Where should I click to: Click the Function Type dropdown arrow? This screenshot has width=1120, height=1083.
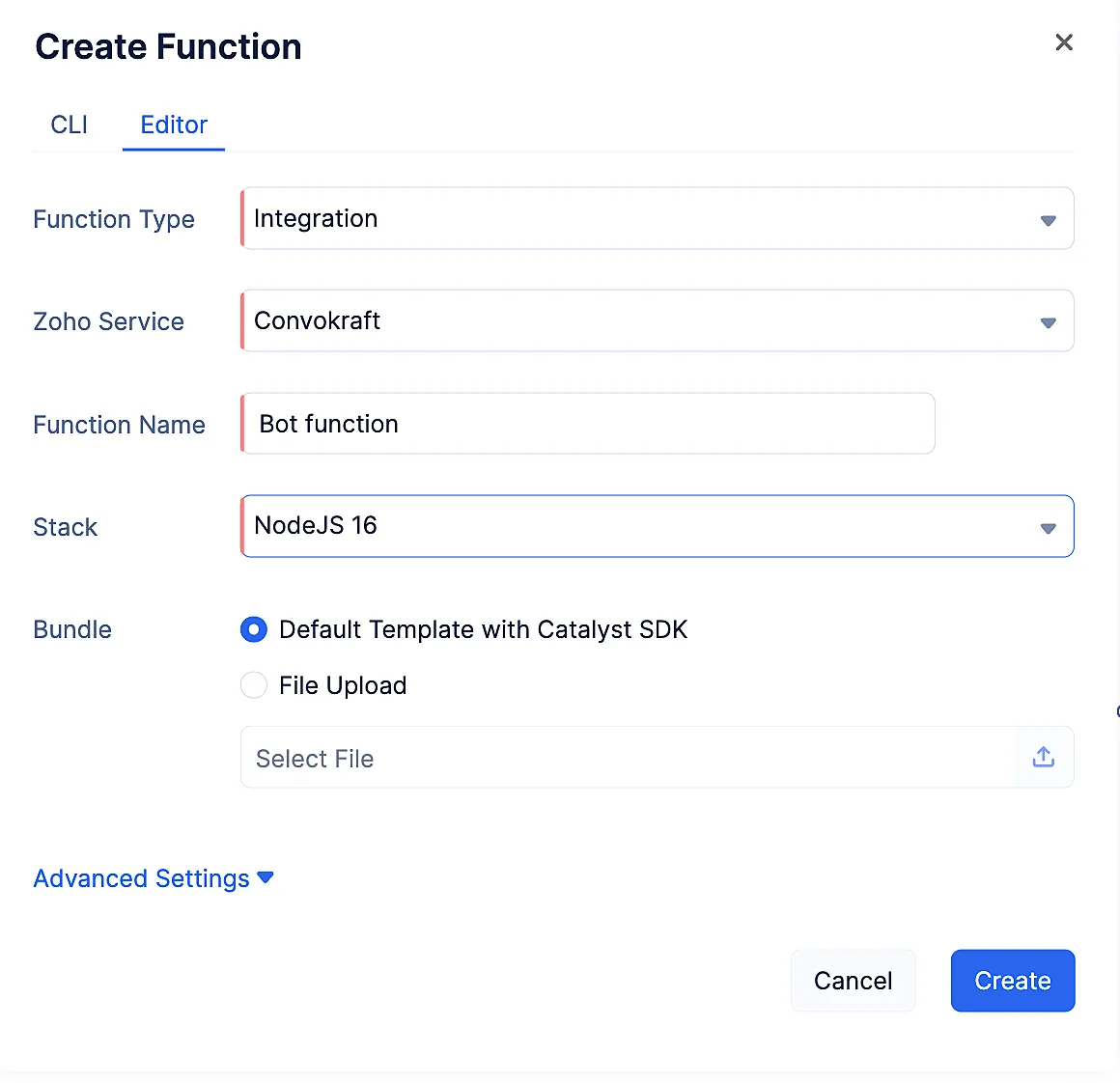[x=1048, y=221]
